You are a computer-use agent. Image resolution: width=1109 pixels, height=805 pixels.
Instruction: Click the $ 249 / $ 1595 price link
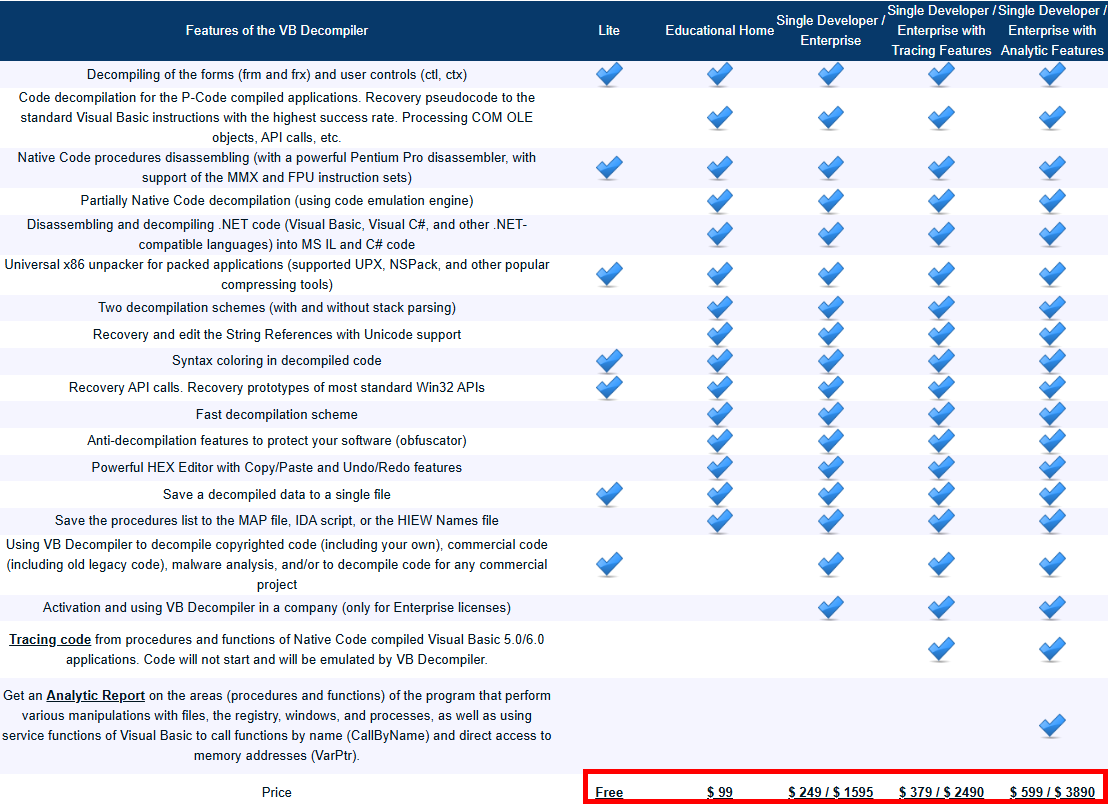(x=830, y=792)
